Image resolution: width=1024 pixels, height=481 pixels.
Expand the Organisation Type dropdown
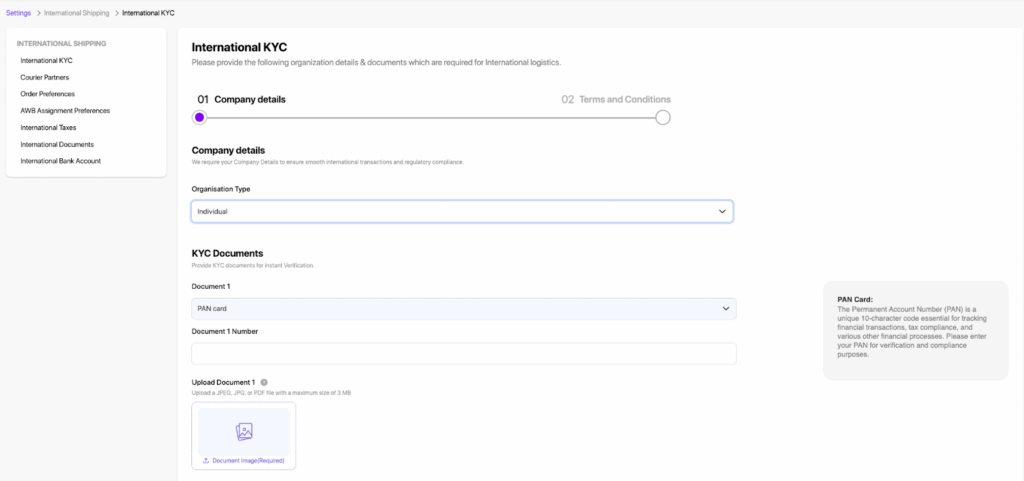point(461,212)
